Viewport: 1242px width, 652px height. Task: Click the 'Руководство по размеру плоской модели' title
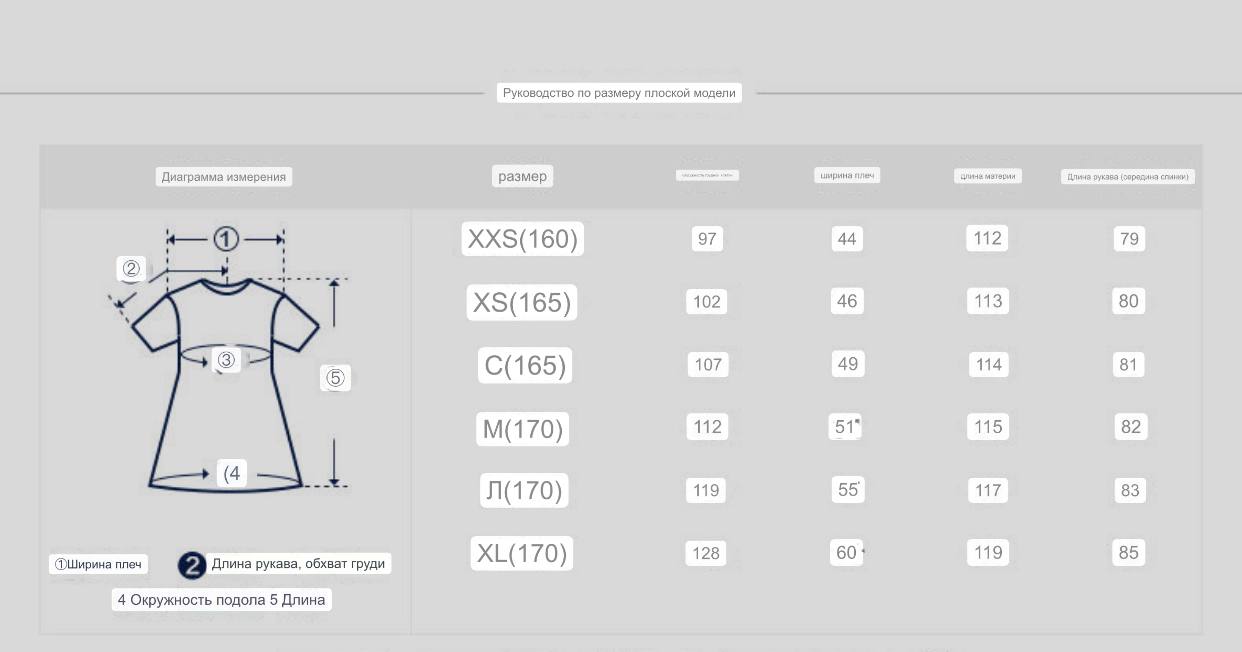(x=619, y=93)
